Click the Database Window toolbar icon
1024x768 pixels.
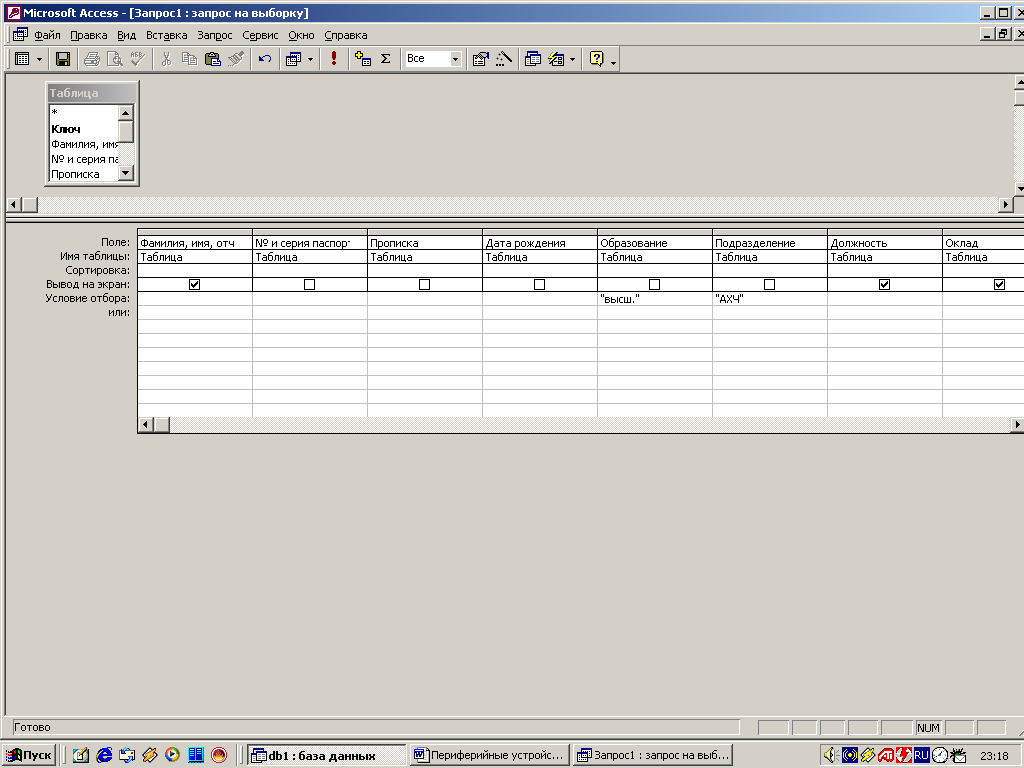click(x=533, y=59)
